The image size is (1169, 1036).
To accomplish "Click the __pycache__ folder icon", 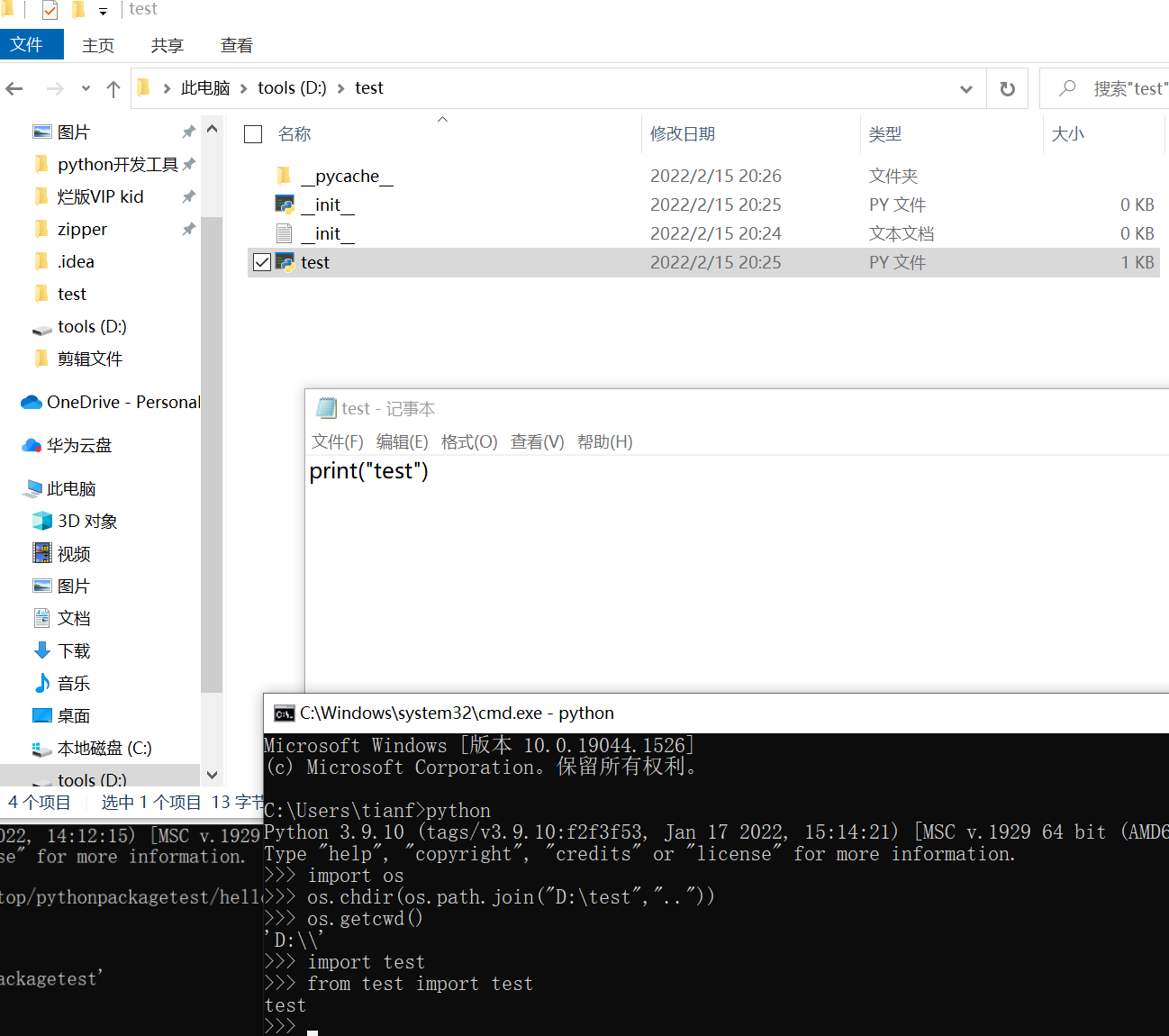I will (284, 176).
